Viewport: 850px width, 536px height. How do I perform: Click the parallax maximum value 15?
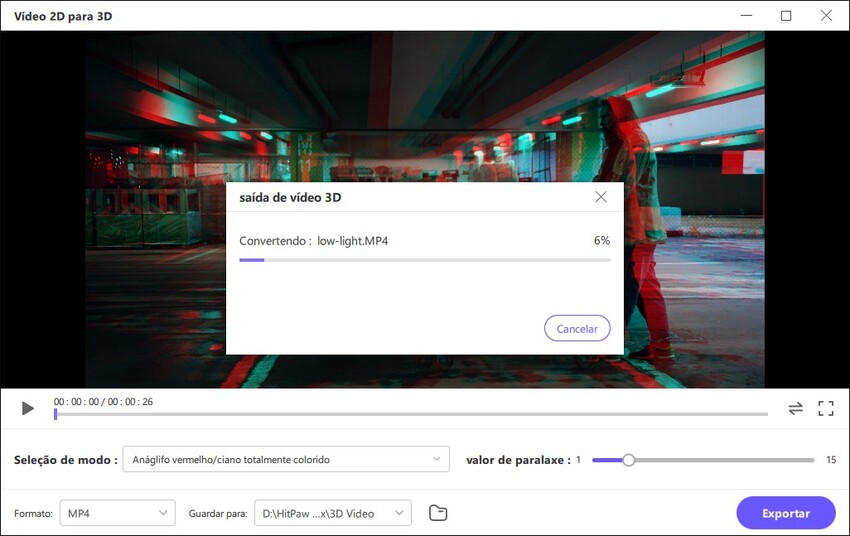click(x=831, y=460)
